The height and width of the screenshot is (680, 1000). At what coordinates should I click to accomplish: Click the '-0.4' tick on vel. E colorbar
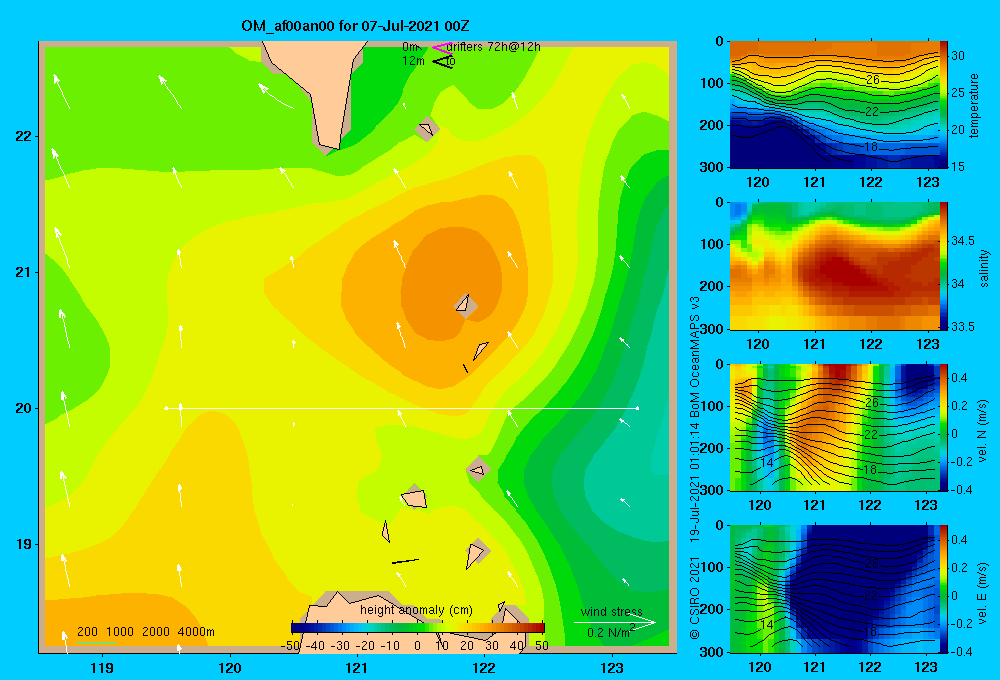click(x=961, y=651)
